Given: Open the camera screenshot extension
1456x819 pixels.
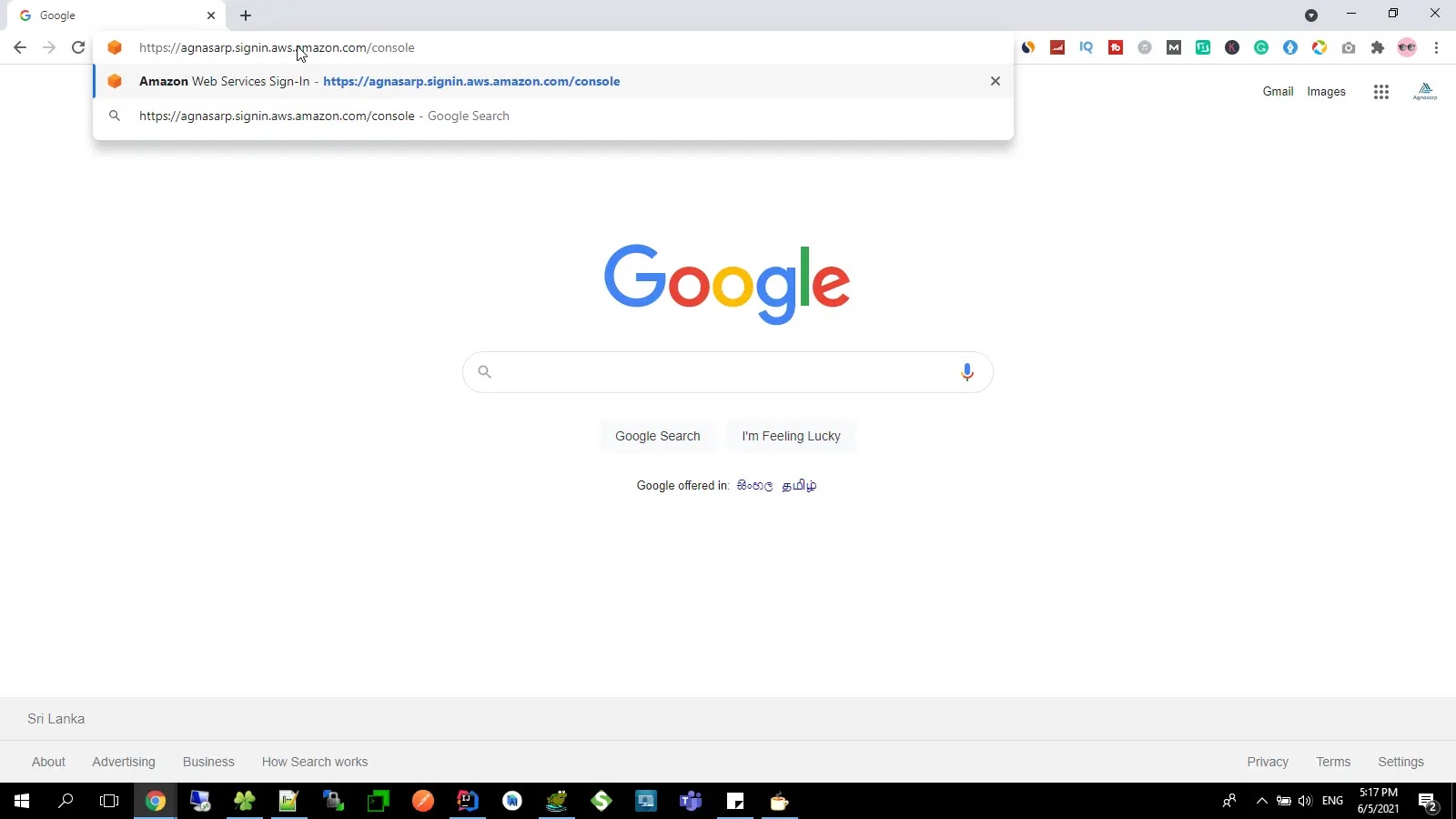Looking at the screenshot, I should [1349, 47].
